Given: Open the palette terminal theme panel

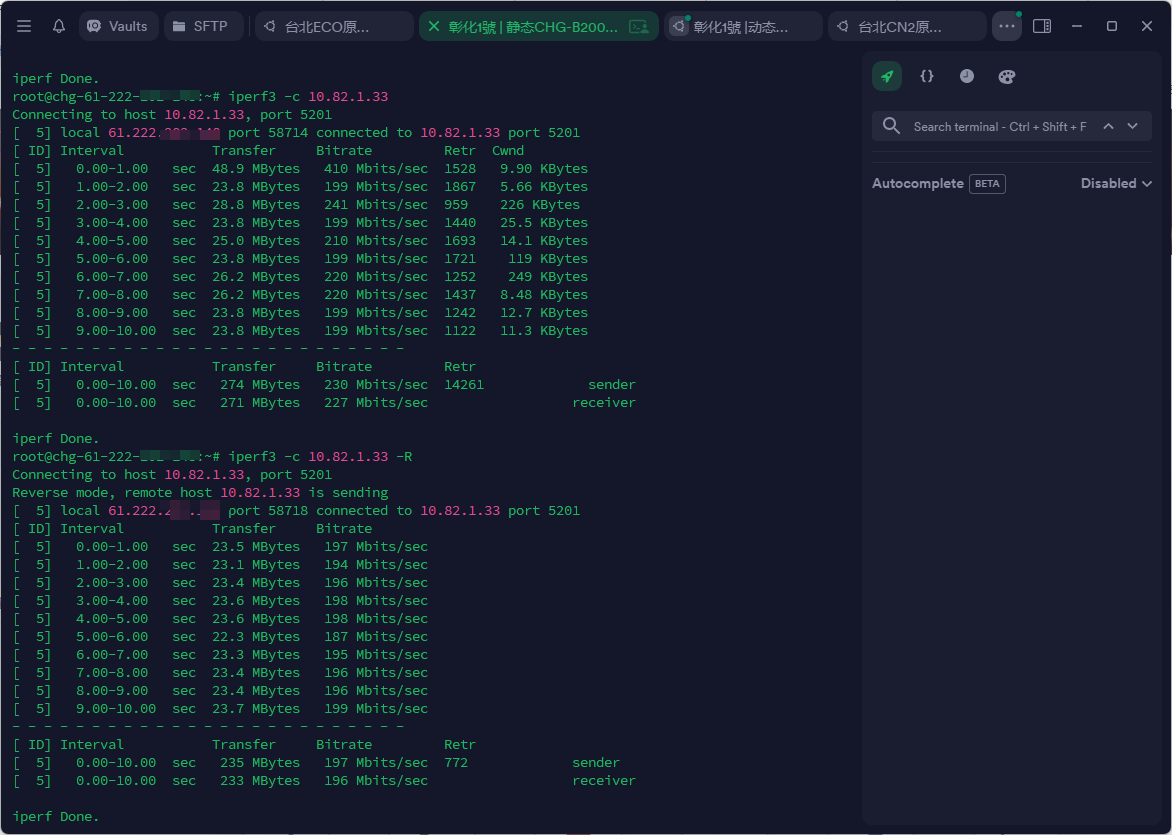Looking at the screenshot, I should pos(1007,76).
